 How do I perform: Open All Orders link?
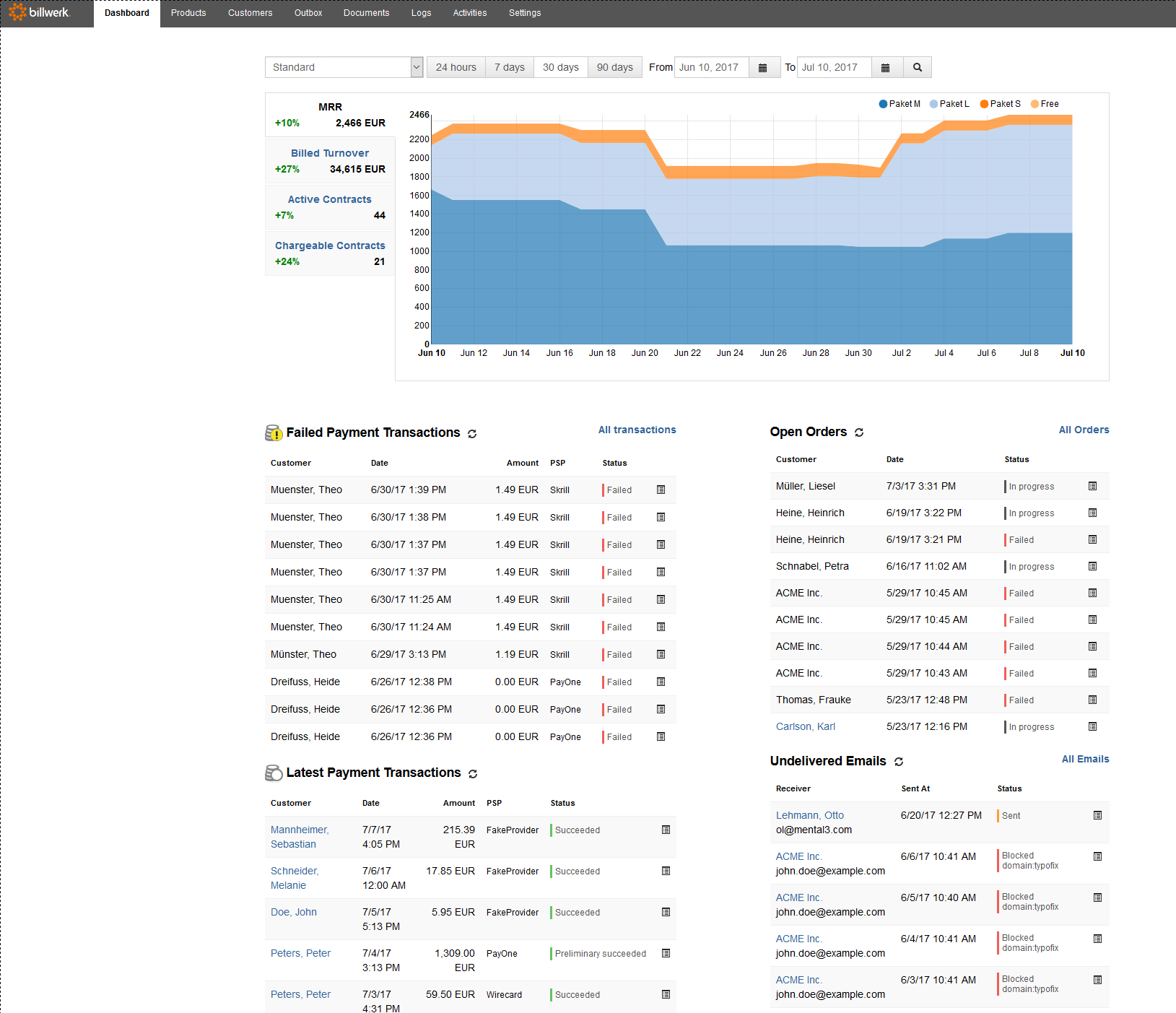[x=1084, y=430]
